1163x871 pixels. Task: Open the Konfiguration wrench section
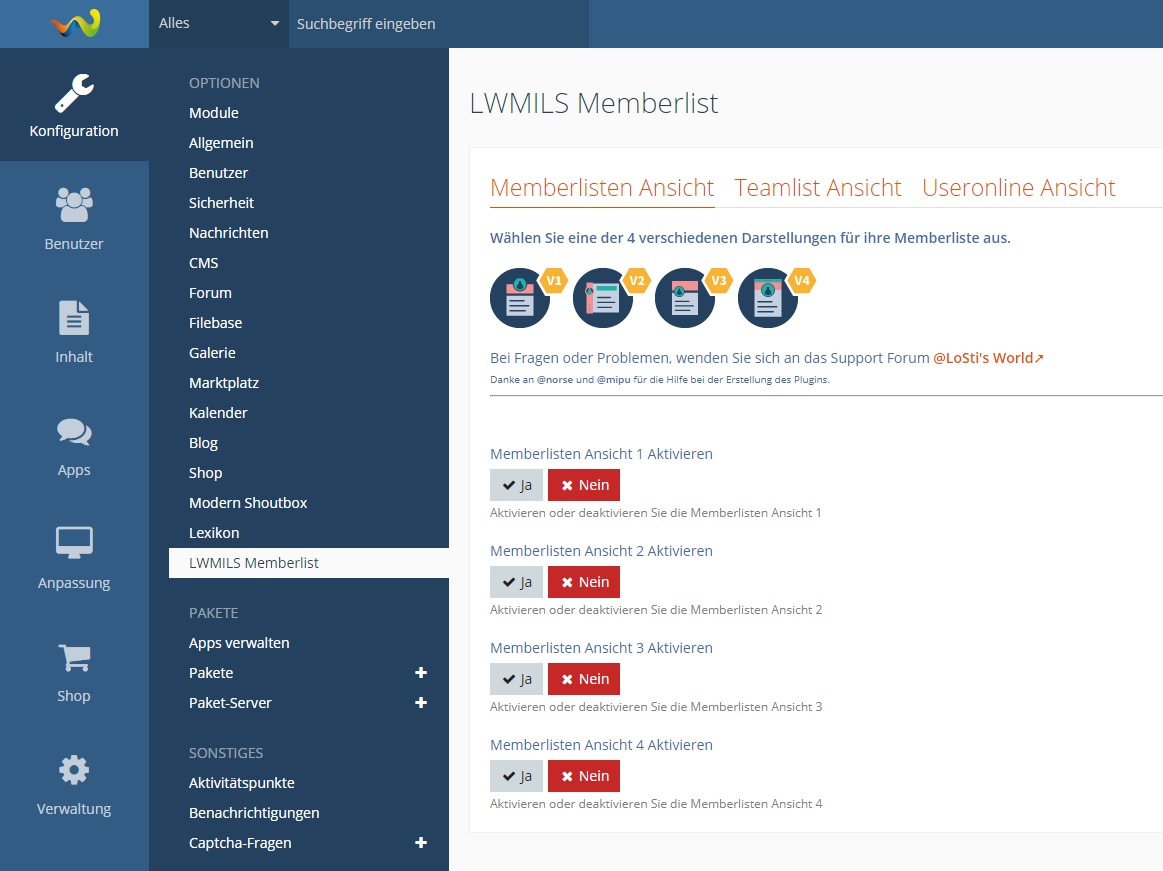pos(74,105)
